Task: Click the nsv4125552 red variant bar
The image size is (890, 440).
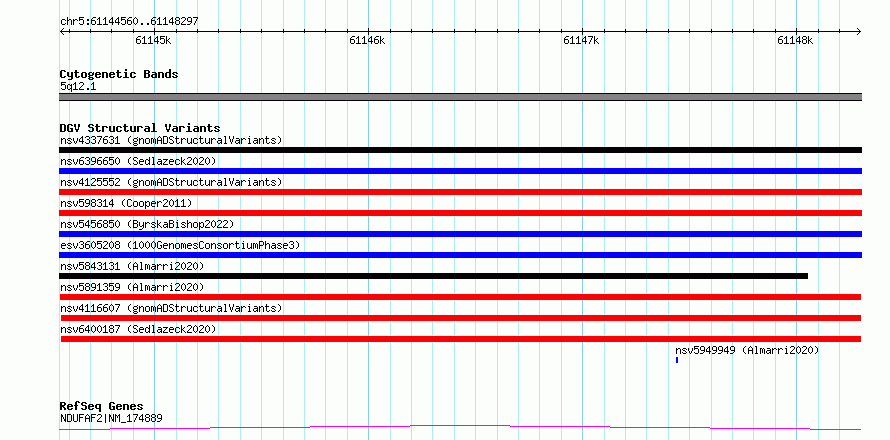Action: [460, 192]
